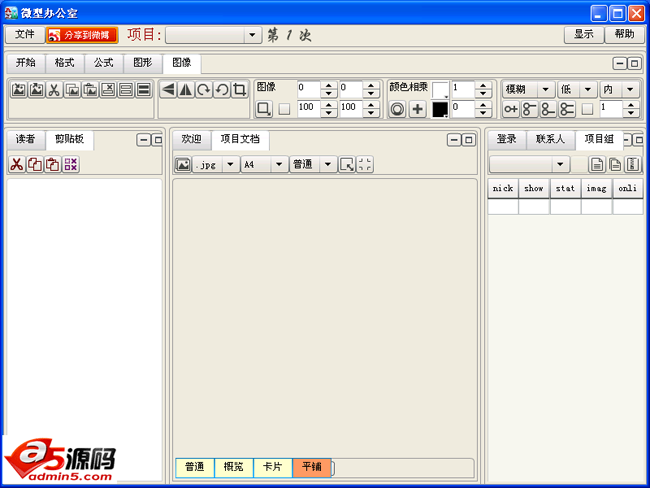Click the node icon with double lines

567,109
